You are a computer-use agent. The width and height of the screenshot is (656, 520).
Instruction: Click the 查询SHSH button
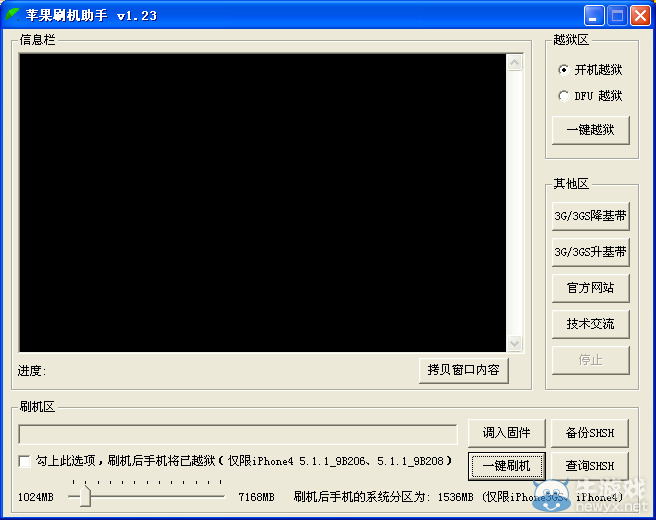590,466
